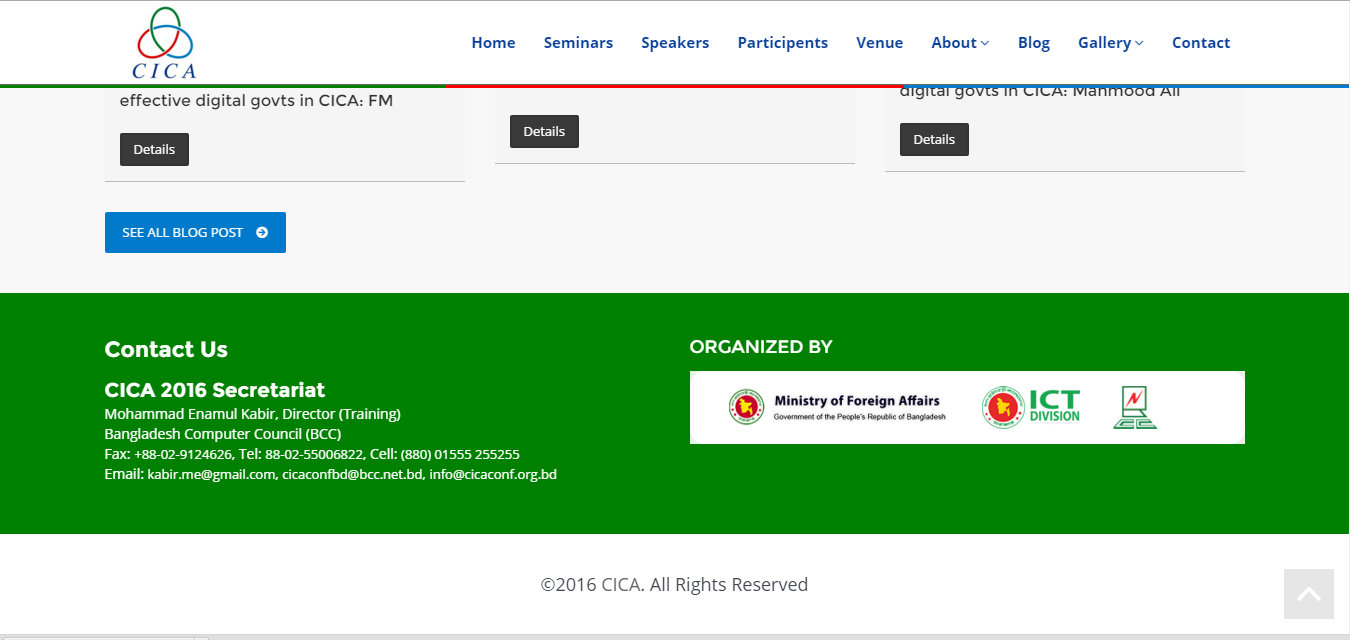Image resolution: width=1350 pixels, height=640 pixels.
Task: Navigate to Participents page
Action: click(x=782, y=43)
